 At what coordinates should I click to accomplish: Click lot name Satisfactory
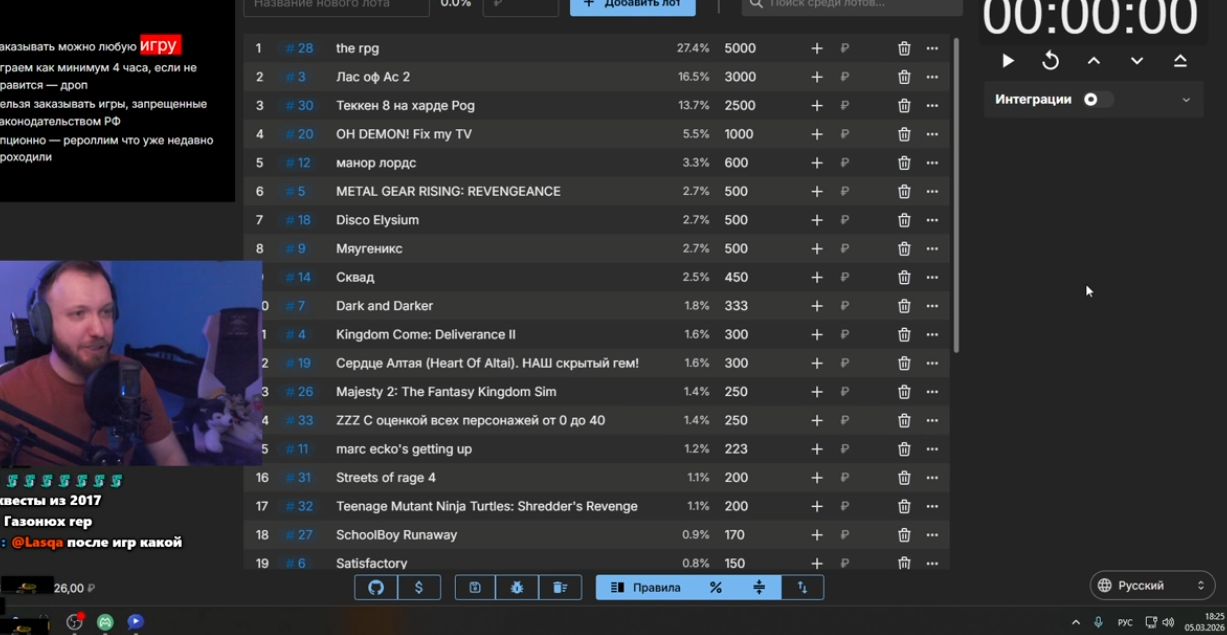pos(371,563)
